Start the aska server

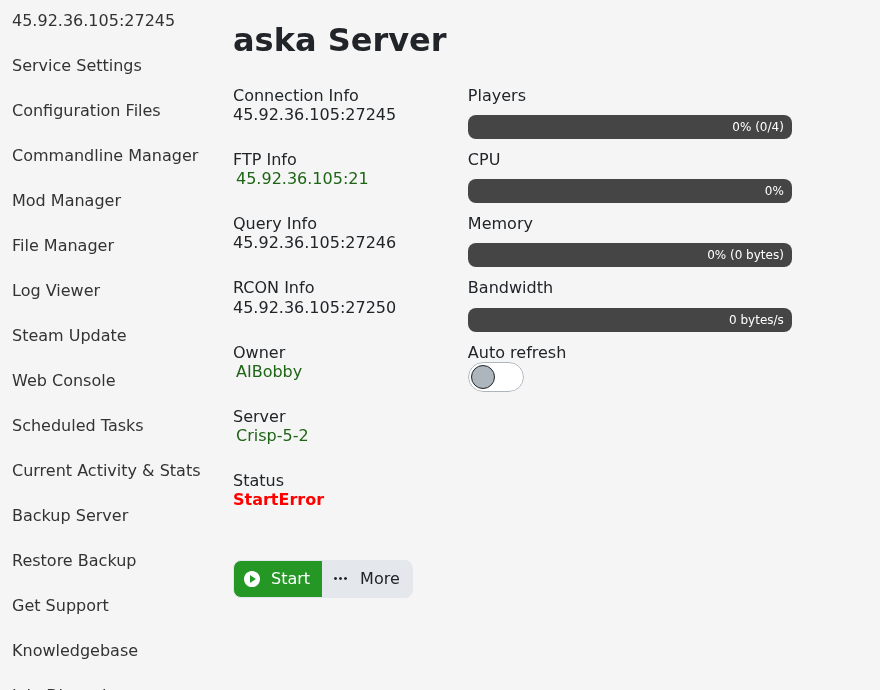click(x=278, y=579)
